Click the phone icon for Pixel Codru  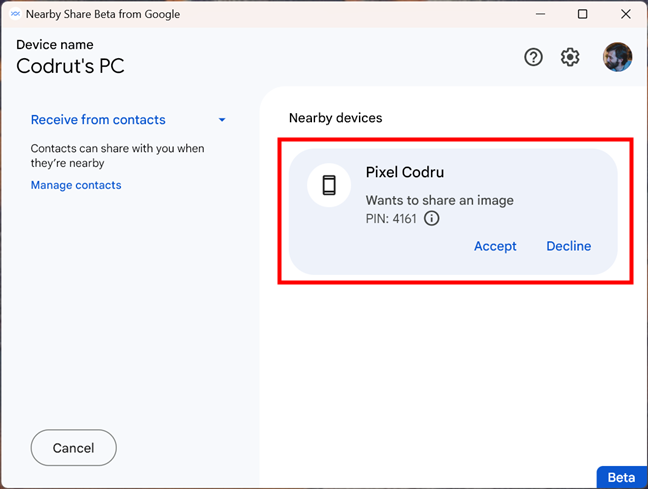pyautogui.click(x=329, y=185)
